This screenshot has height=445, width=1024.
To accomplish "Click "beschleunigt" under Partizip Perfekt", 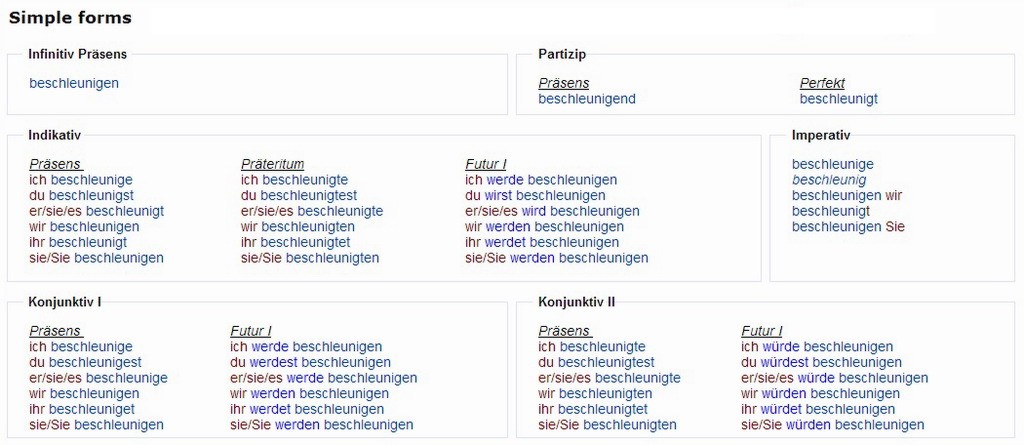I will tap(839, 99).
